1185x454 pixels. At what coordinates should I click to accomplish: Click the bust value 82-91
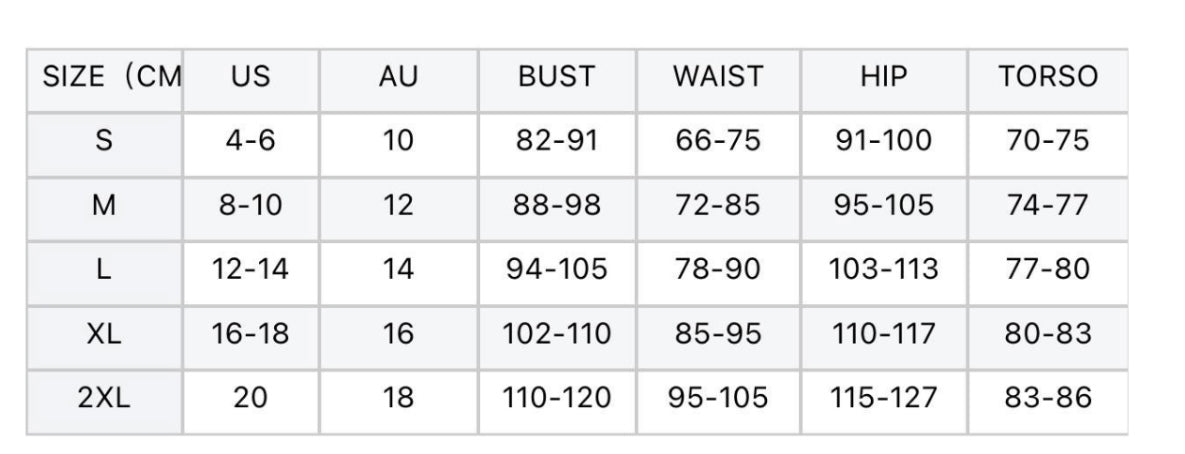pyautogui.click(x=557, y=141)
